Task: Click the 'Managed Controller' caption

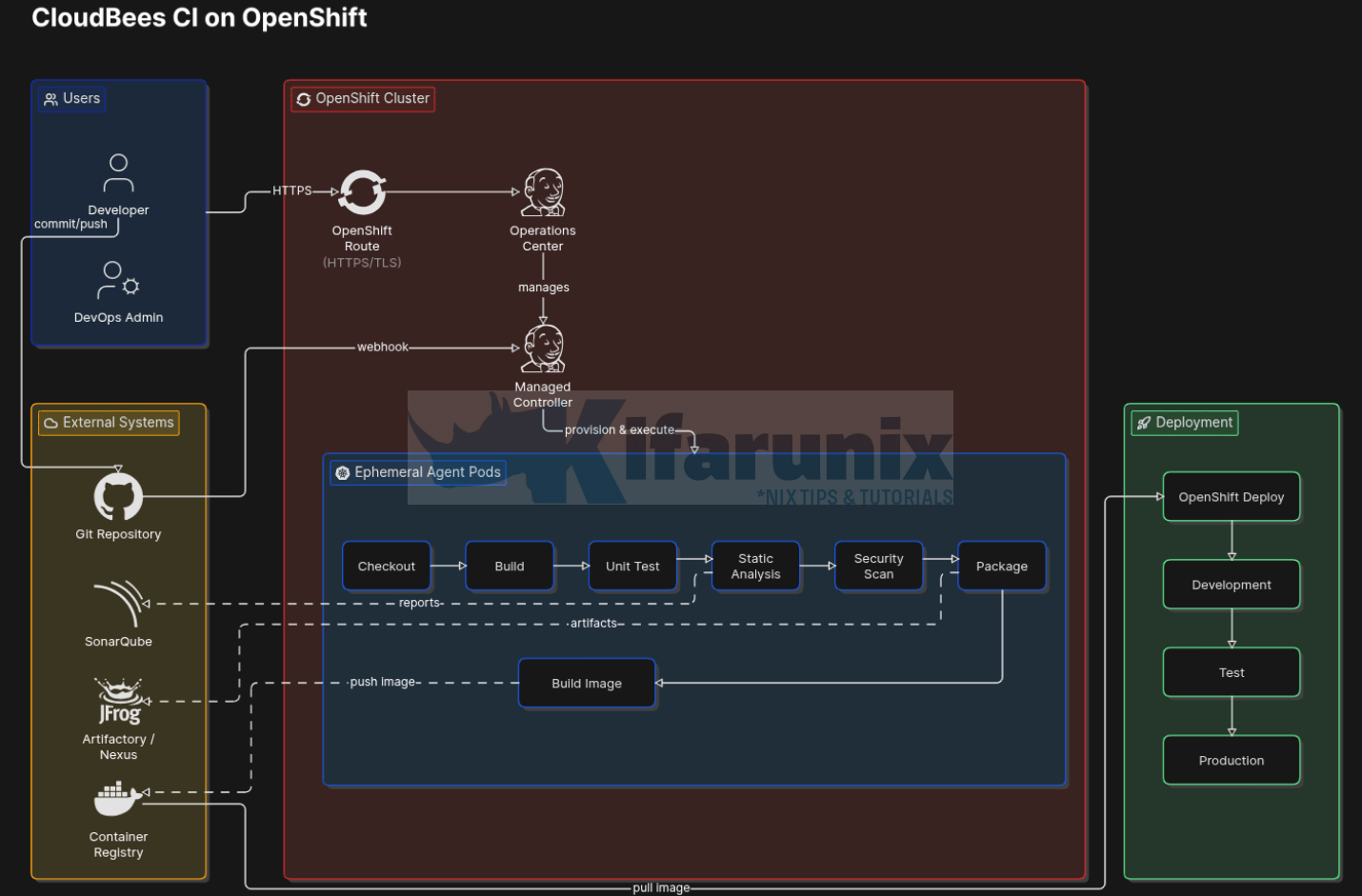Action: tap(543, 394)
